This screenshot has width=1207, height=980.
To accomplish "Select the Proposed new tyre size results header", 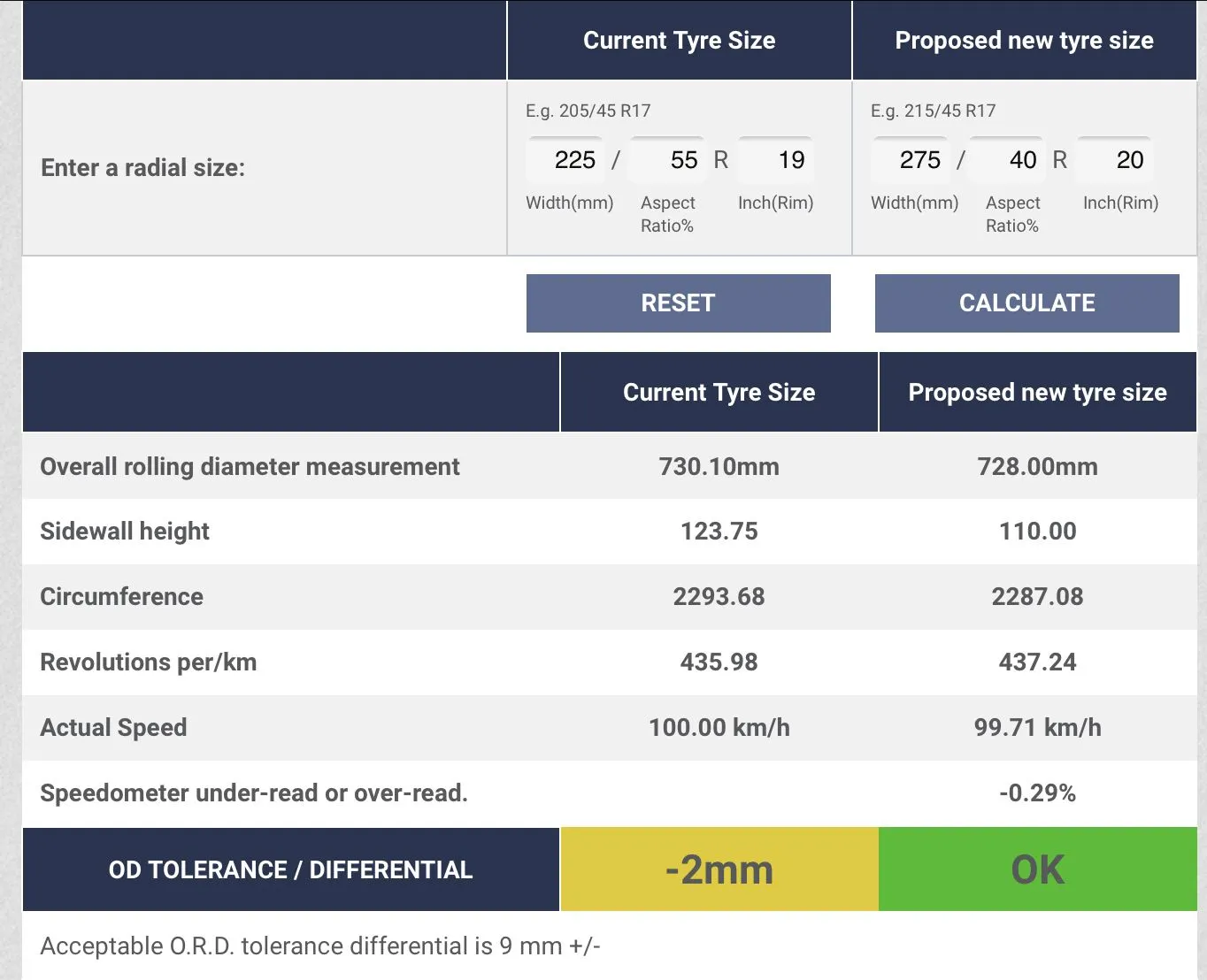I will 1037,393.
